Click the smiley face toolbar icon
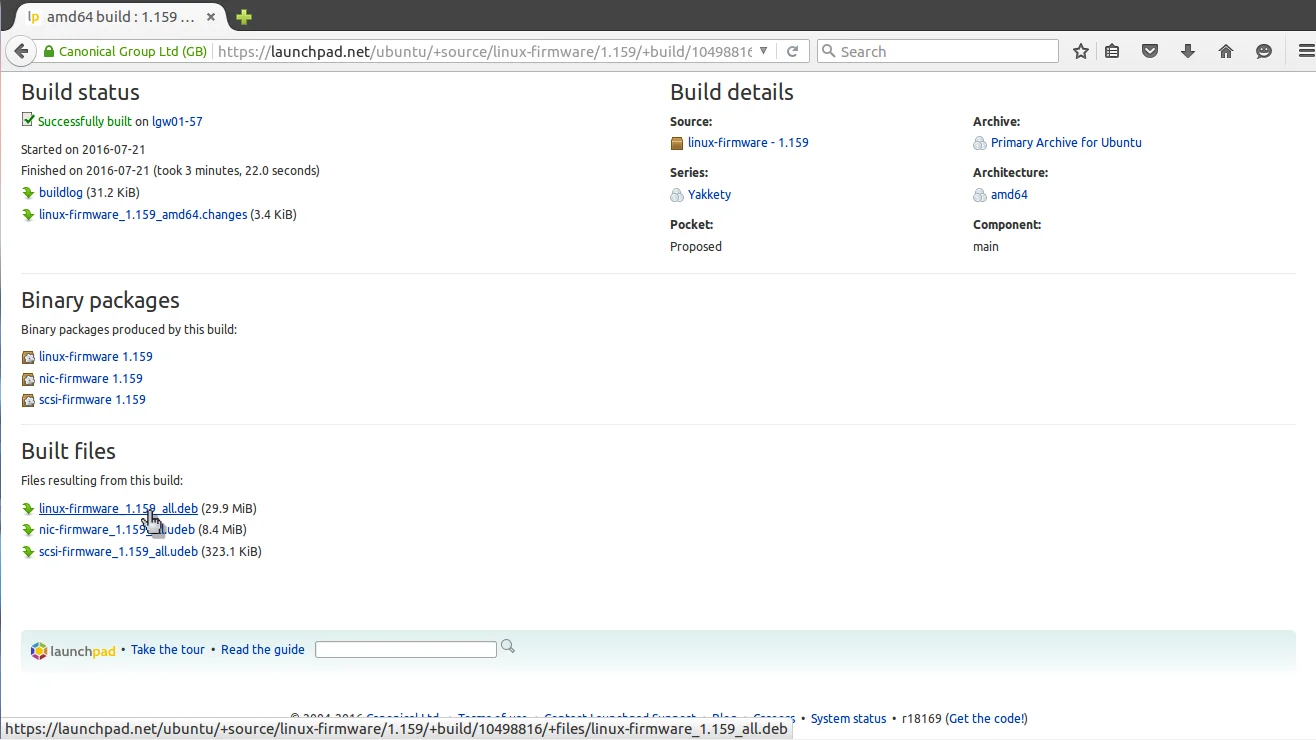Screen dimensions: 1316x740 [x=1264, y=51]
